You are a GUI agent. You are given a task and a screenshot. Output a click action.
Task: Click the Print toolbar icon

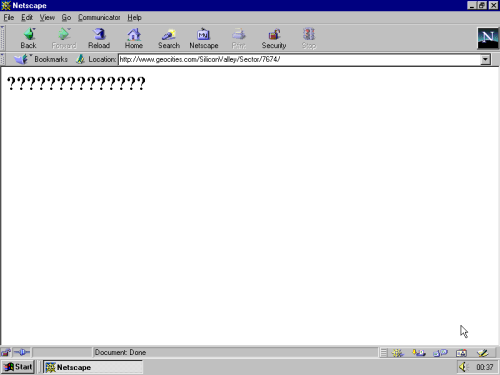pos(239,38)
